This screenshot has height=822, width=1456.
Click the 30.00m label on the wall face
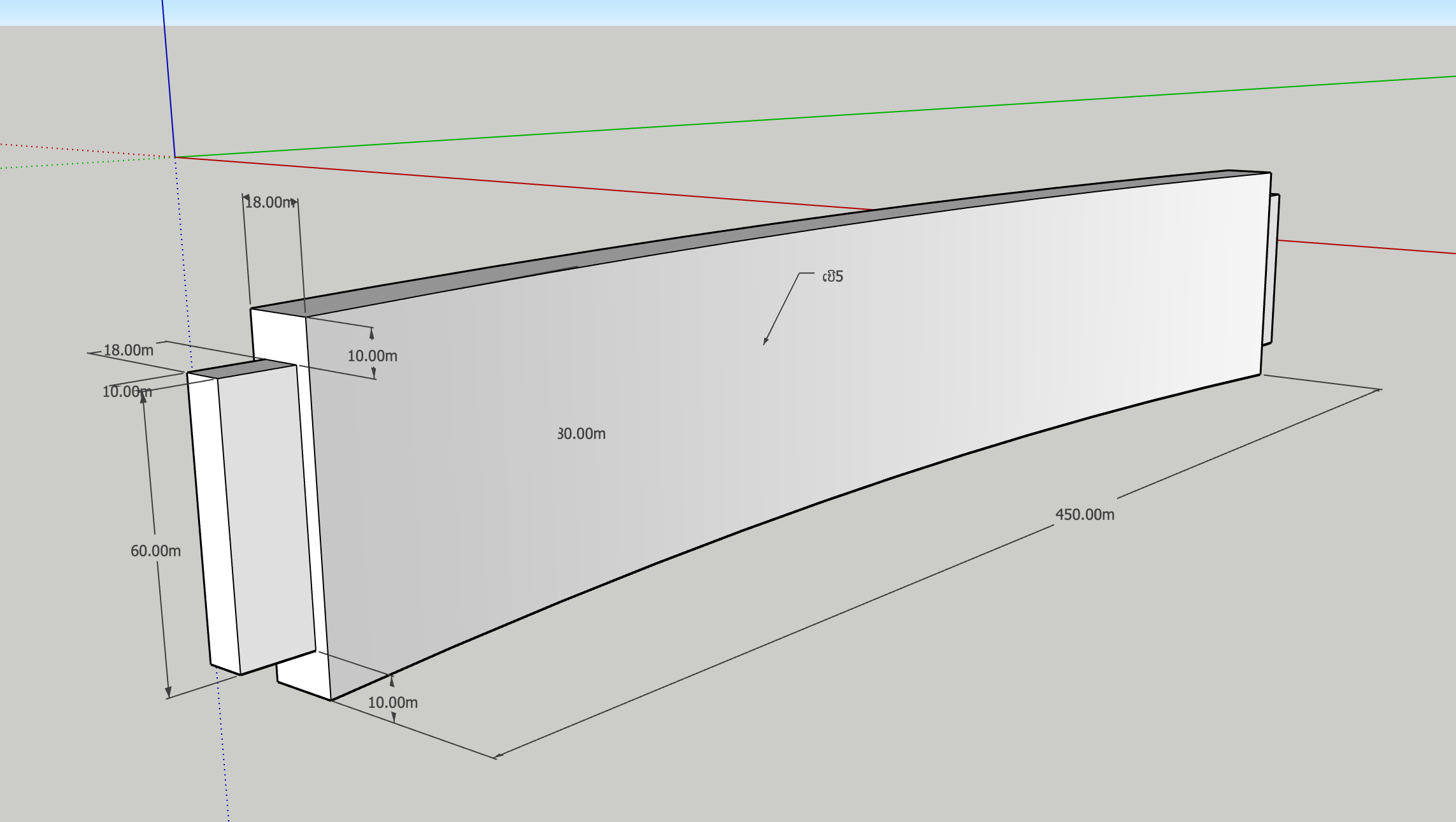[582, 434]
